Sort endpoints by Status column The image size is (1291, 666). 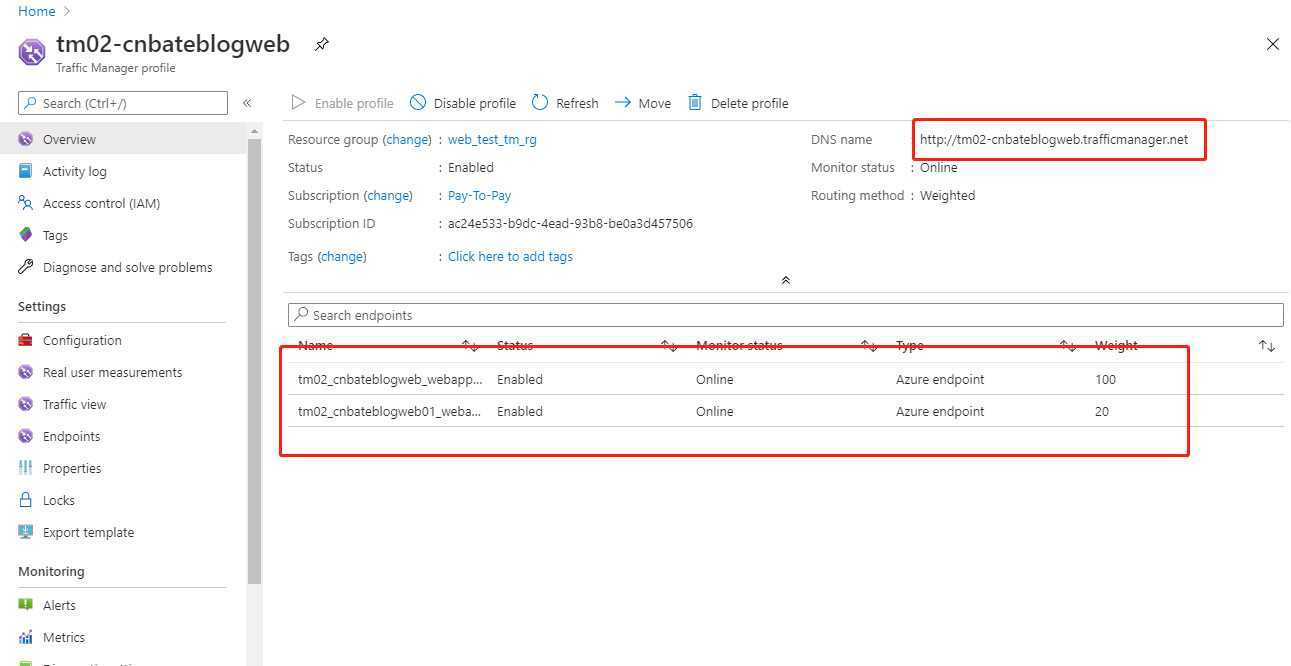pos(670,346)
